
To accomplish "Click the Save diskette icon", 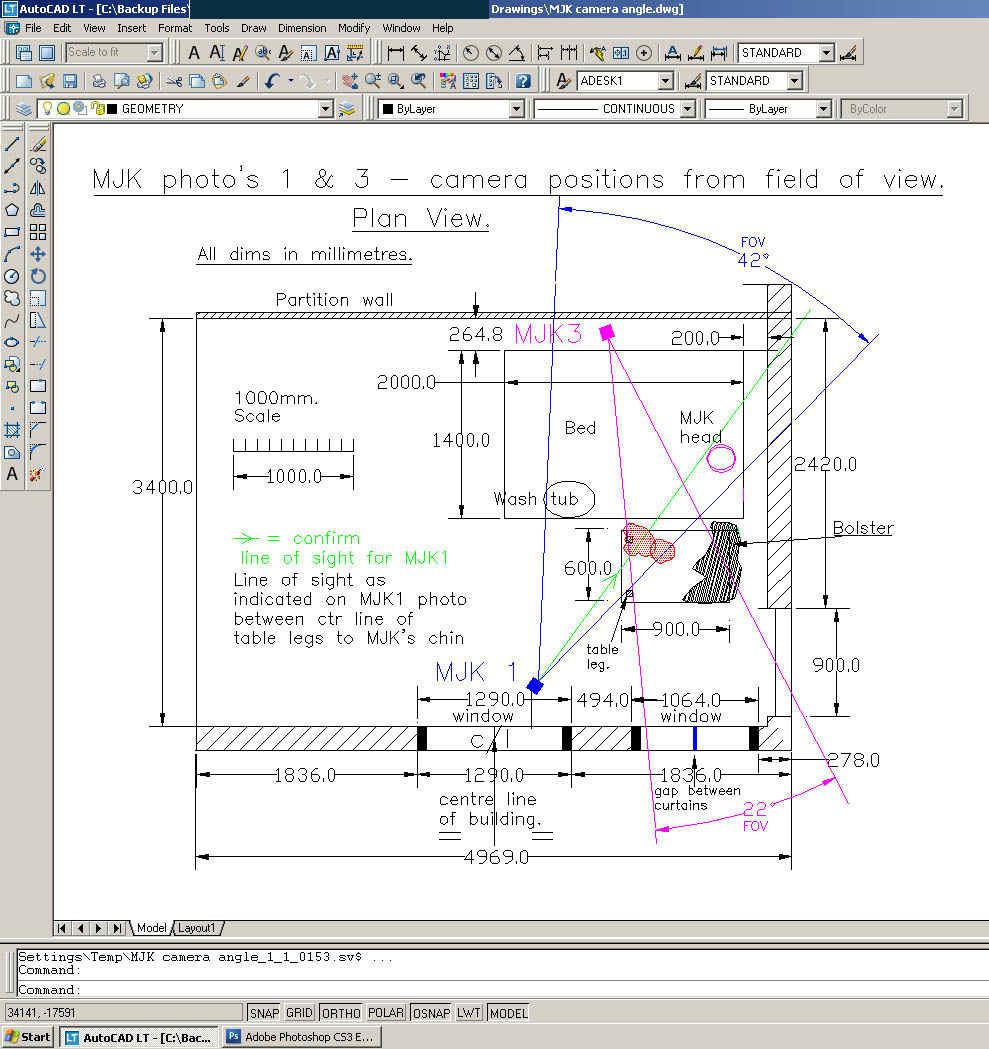I will [x=70, y=81].
